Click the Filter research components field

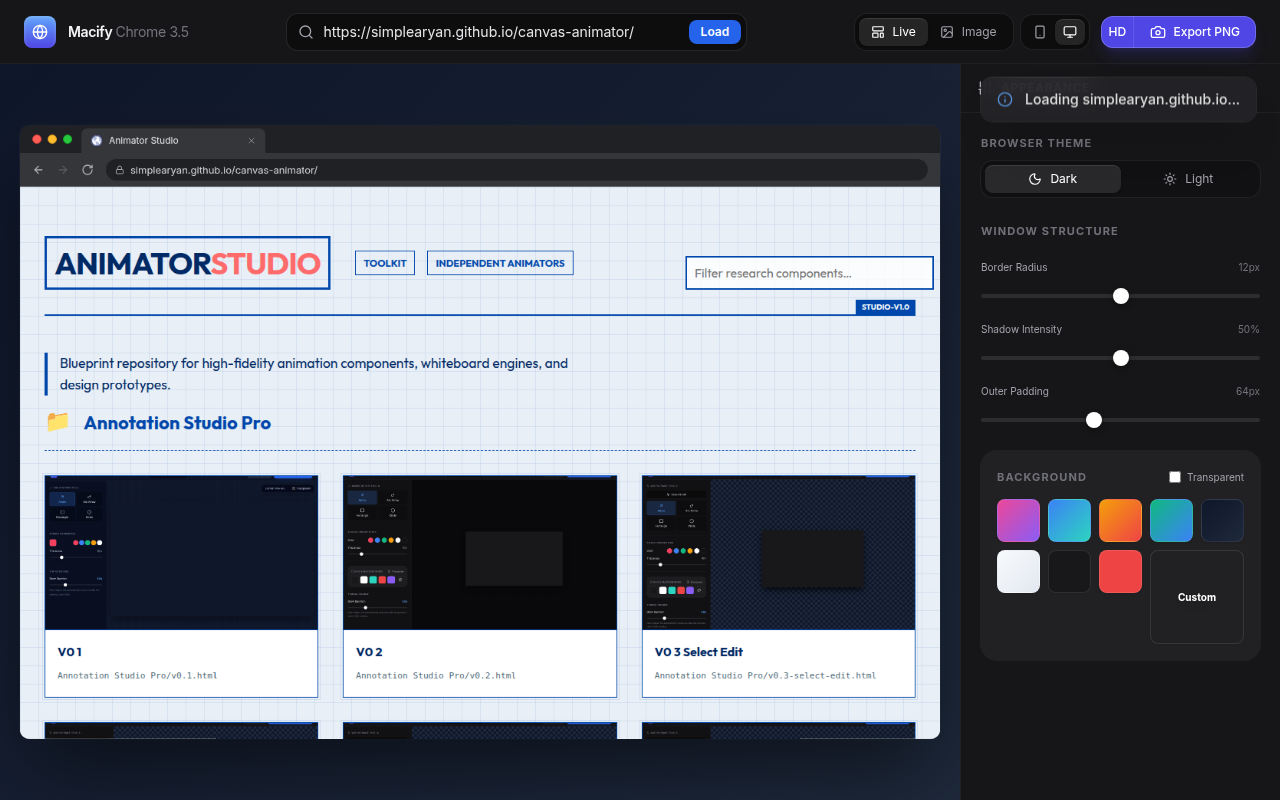[x=808, y=272]
